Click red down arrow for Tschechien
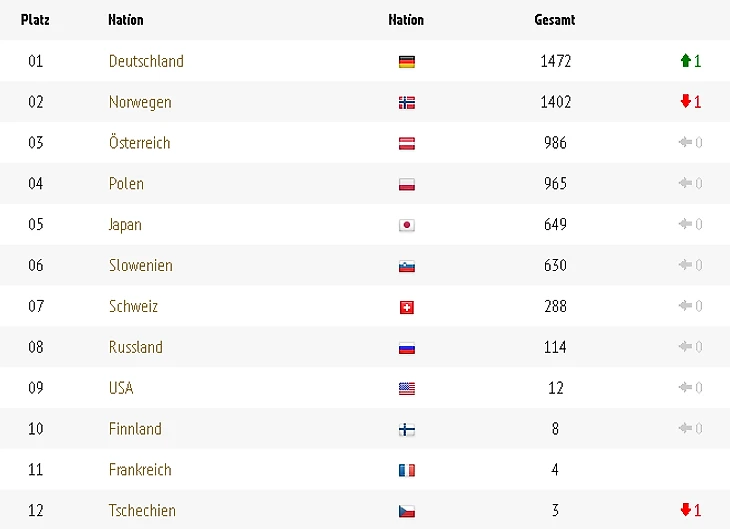 point(685,509)
